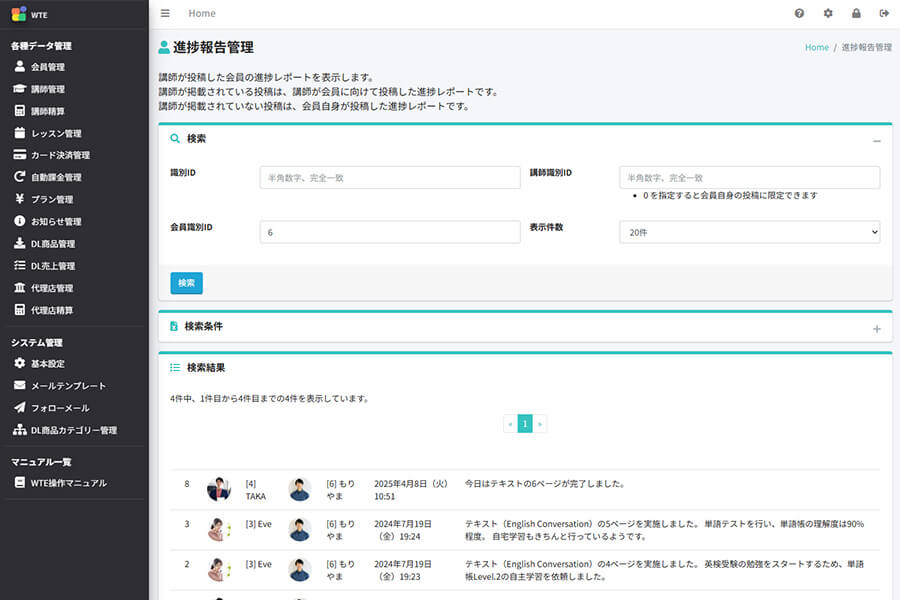Collapse the 検索 search panel

click(877, 139)
